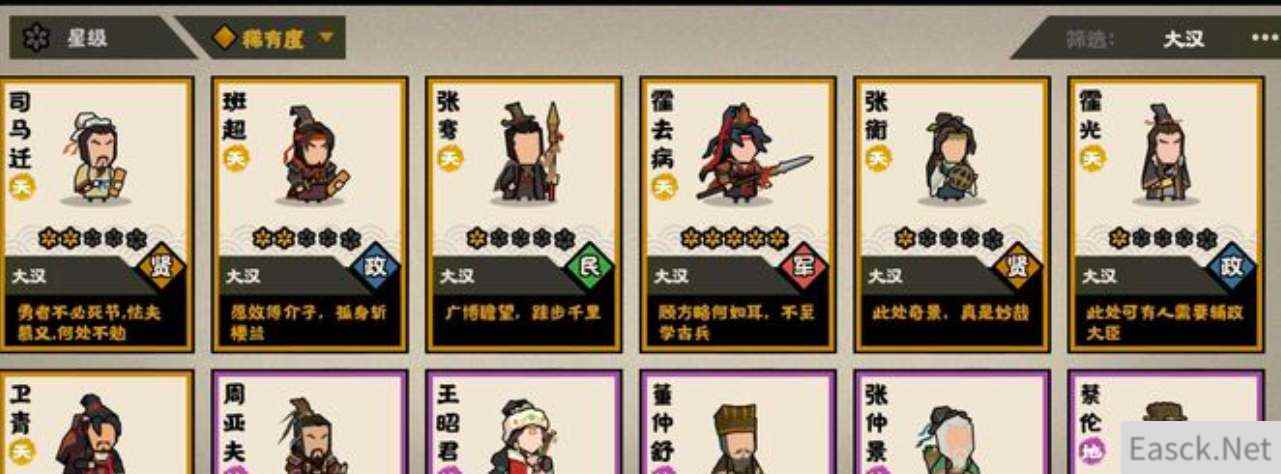
Task: Click the blue 政 badge on 班超's card
Action: (375, 268)
